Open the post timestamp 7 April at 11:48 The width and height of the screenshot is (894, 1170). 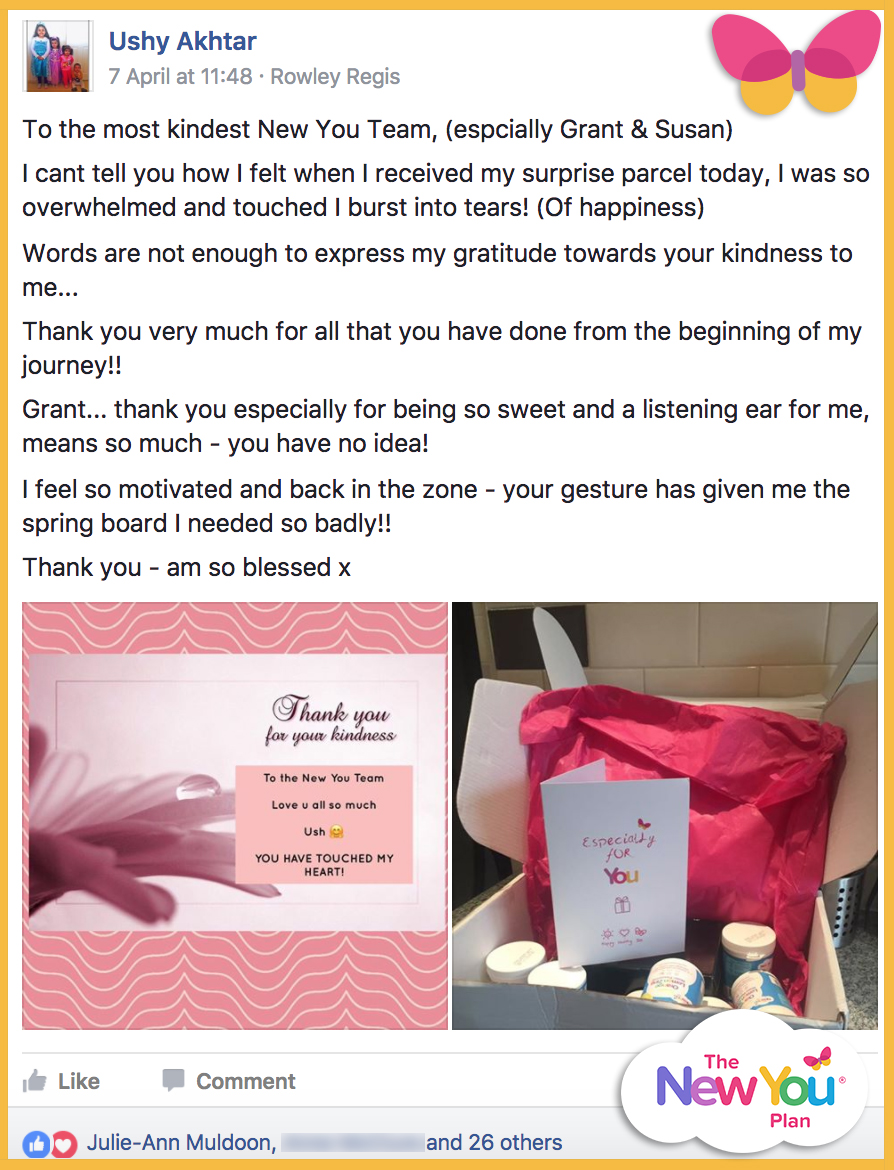[180, 76]
